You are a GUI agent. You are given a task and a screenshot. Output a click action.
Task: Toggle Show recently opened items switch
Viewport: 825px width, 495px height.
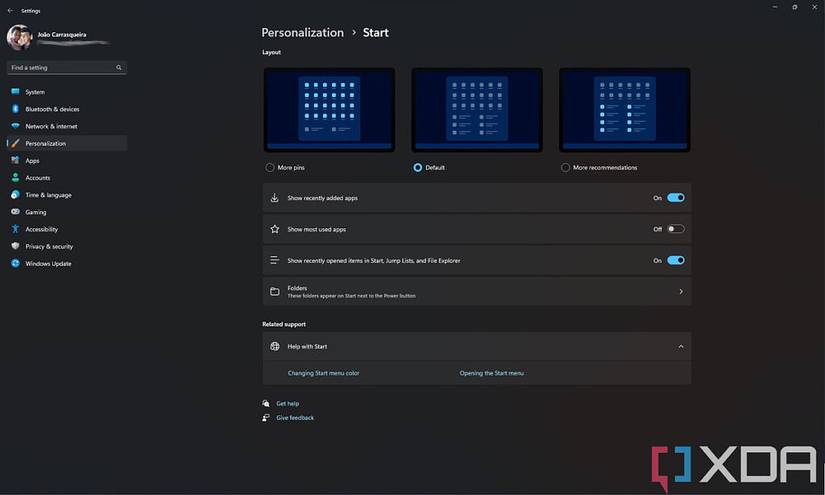point(676,260)
